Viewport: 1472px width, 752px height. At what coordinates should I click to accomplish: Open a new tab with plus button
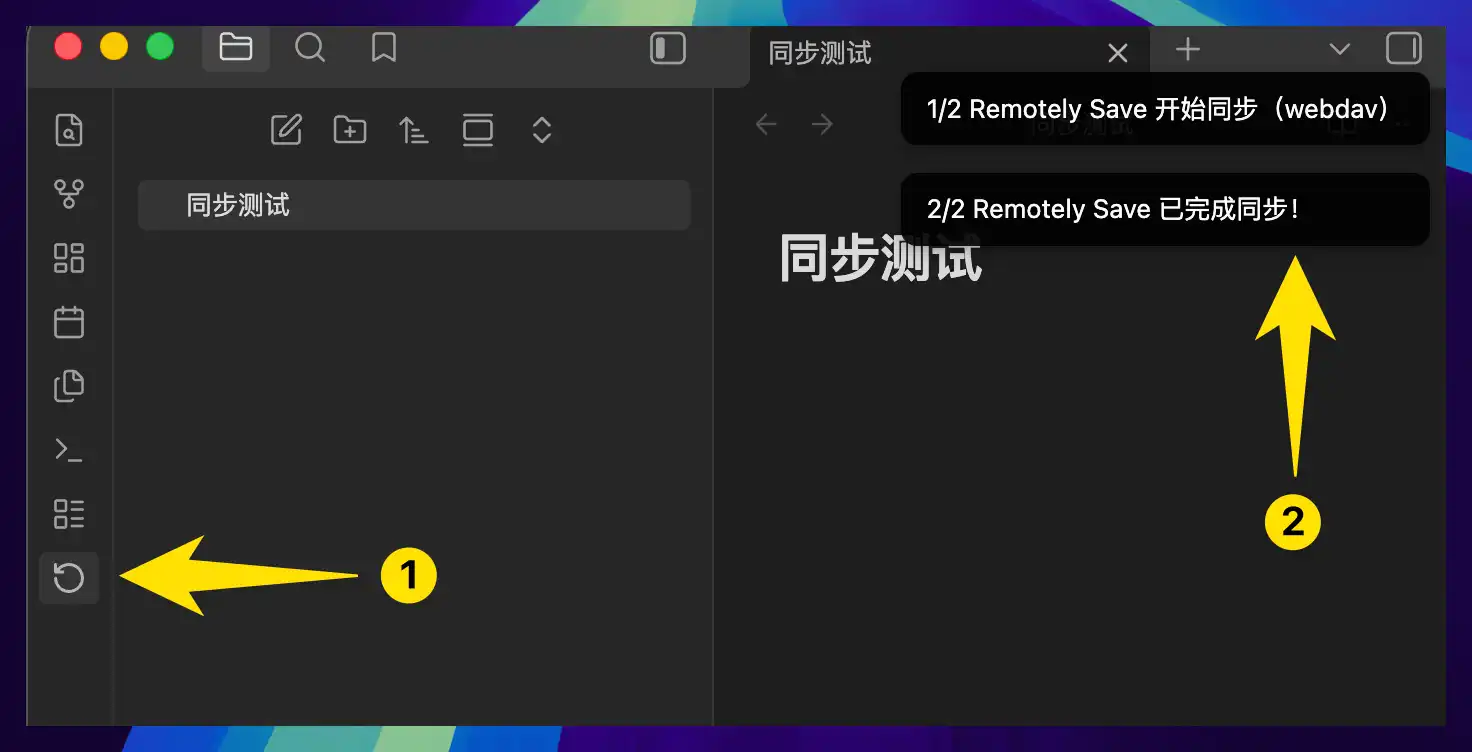pos(1188,49)
